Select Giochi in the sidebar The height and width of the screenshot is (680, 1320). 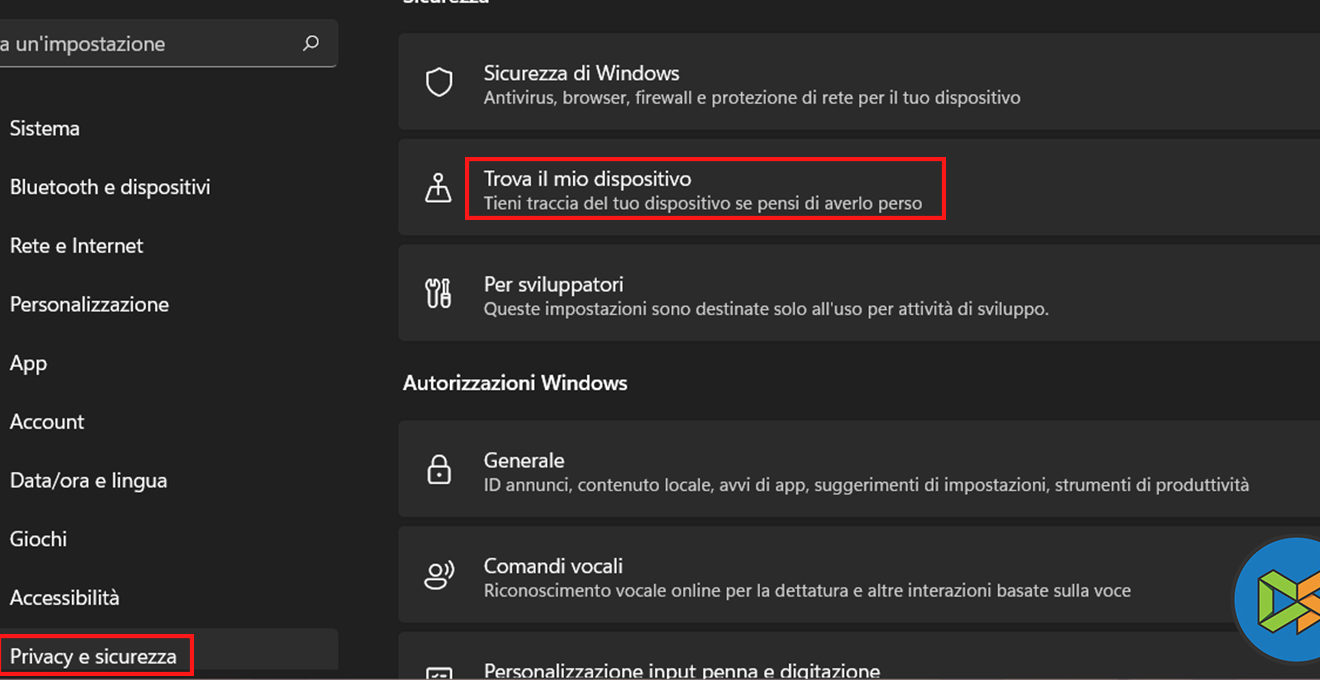coord(38,539)
